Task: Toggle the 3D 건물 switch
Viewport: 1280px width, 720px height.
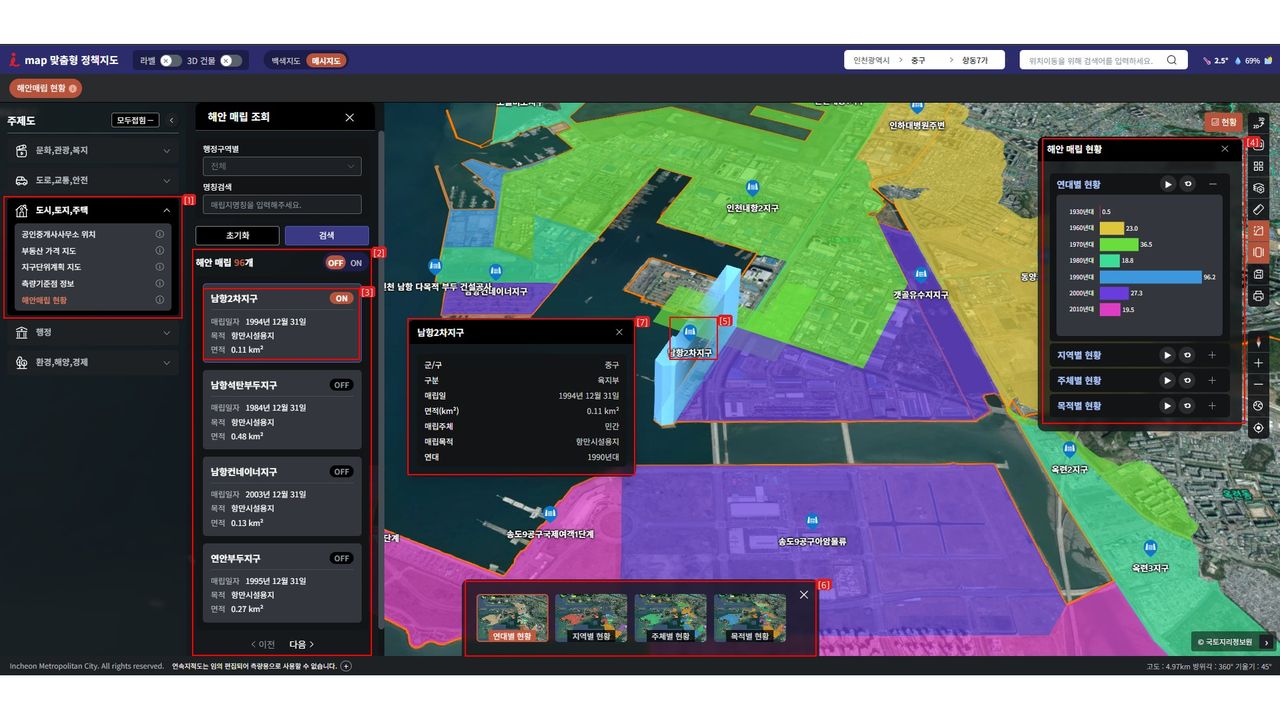Action: pos(231,61)
